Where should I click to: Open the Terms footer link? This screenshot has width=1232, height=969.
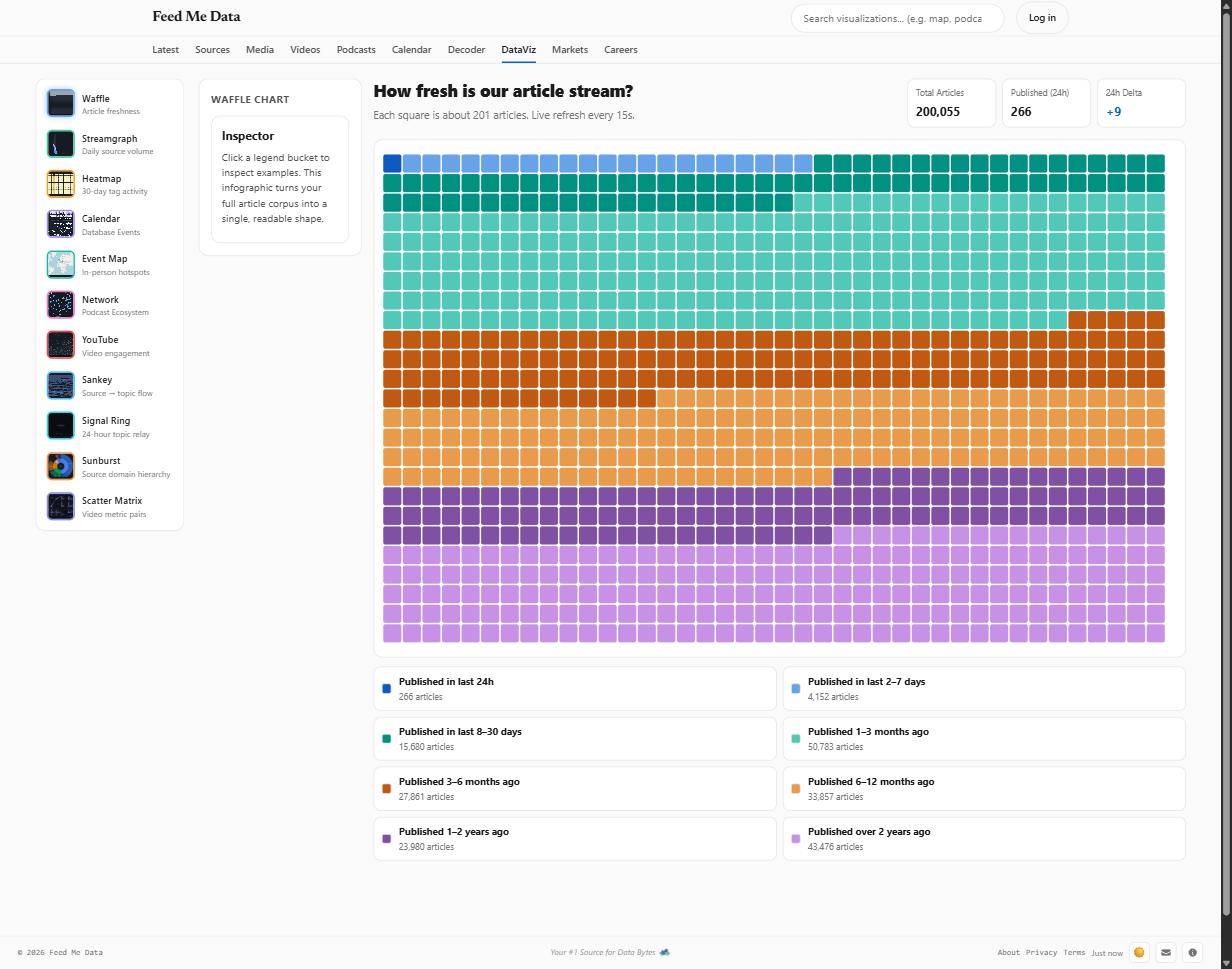pyautogui.click(x=1074, y=952)
